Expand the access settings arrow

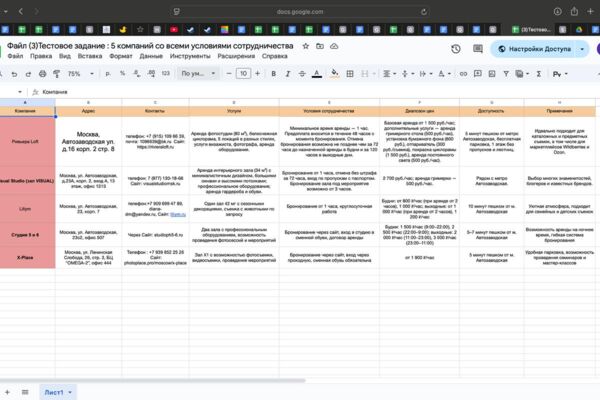pyautogui.click(x=582, y=49)
